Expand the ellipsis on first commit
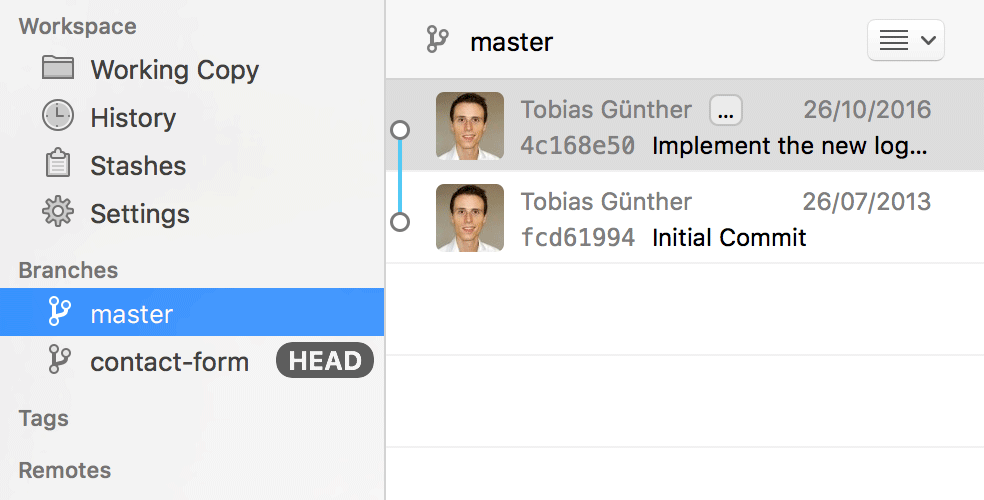984x500 pixels. pos(726,110)
